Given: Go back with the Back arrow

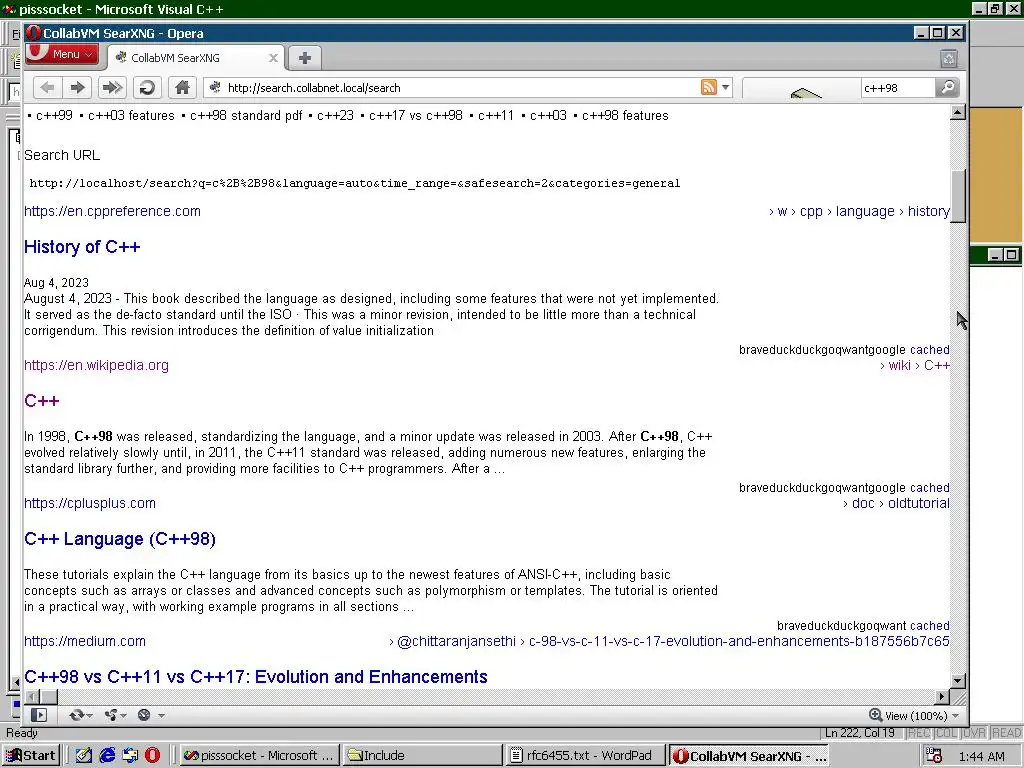Looking at the screenshot, I should [x=47, y=88].
